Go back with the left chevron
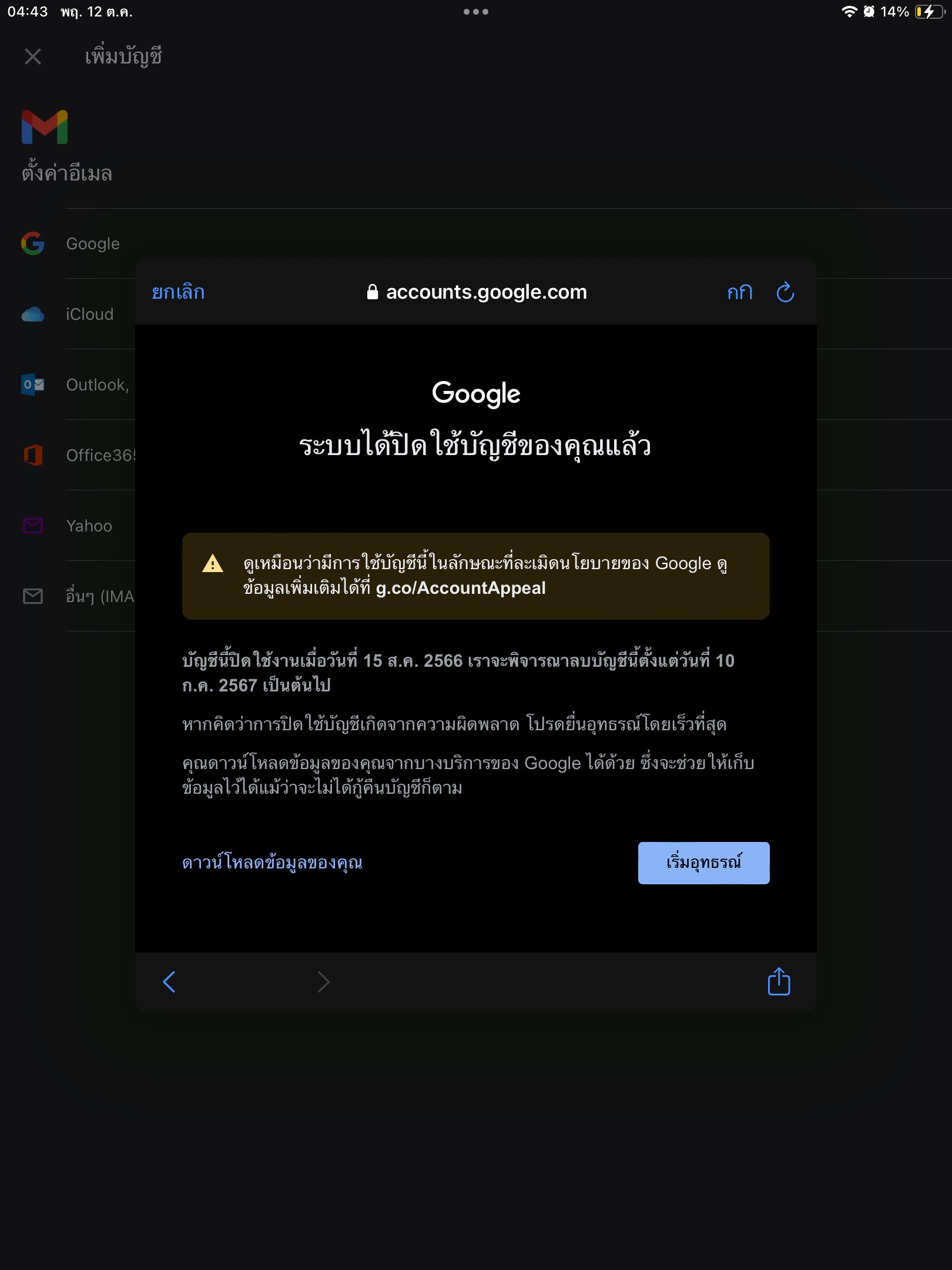Screen dimensions: 952x1270 pos(169,981)
